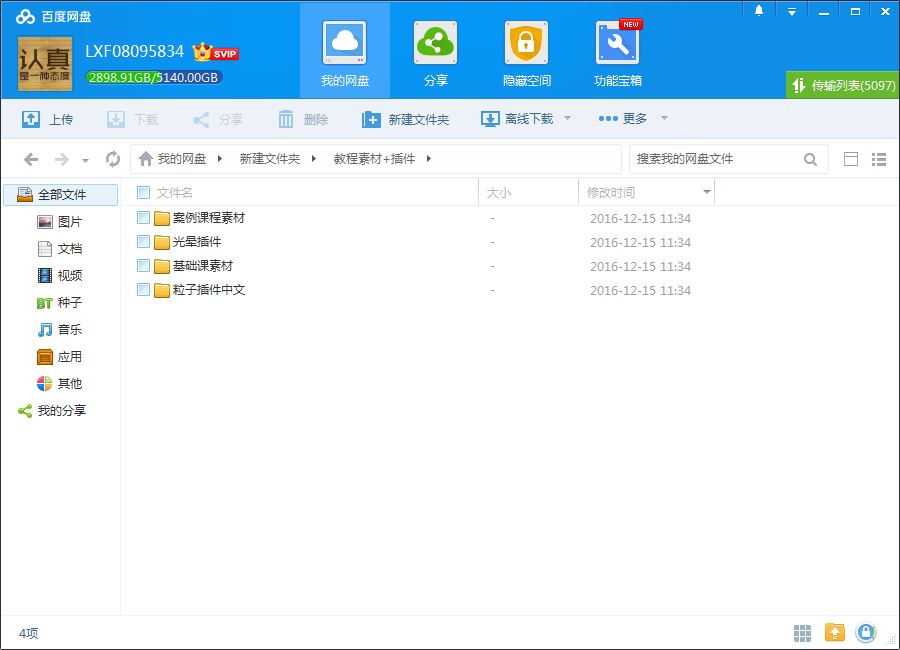This screenshot has width=900, height=650.
Task: Check the box for 光晕插件
Action: [143, 242]
